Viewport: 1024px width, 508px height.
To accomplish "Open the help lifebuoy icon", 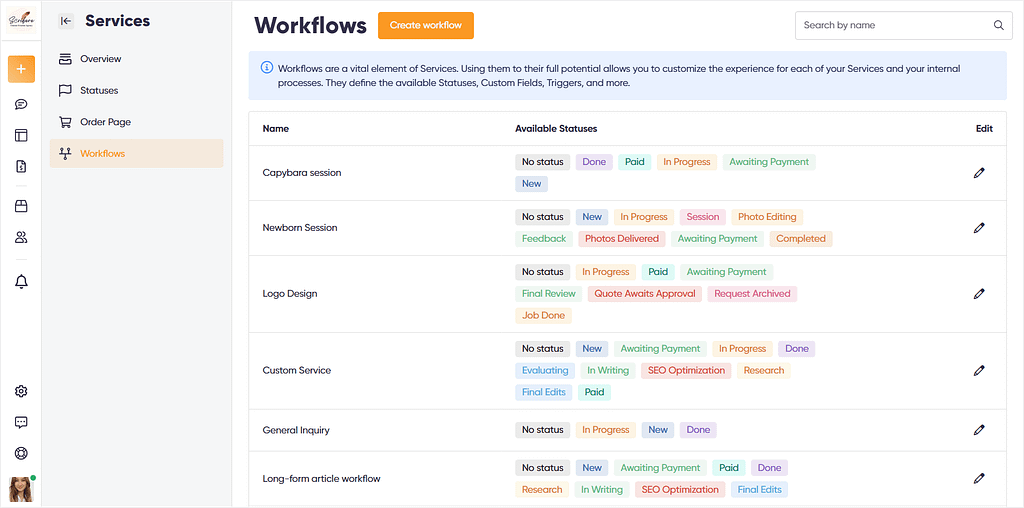I will click(21, 453).
